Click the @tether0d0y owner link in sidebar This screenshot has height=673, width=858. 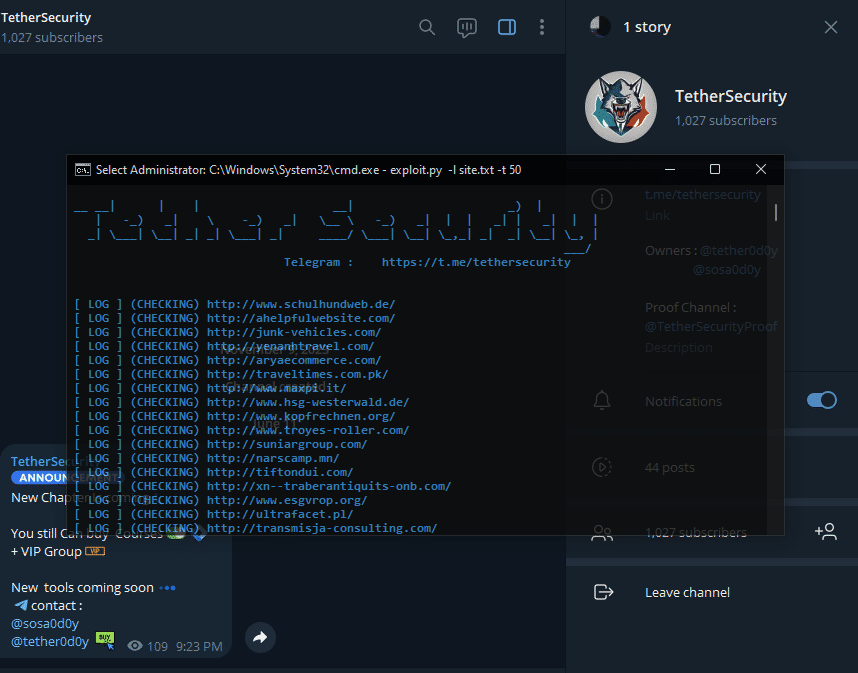(739, 251)
